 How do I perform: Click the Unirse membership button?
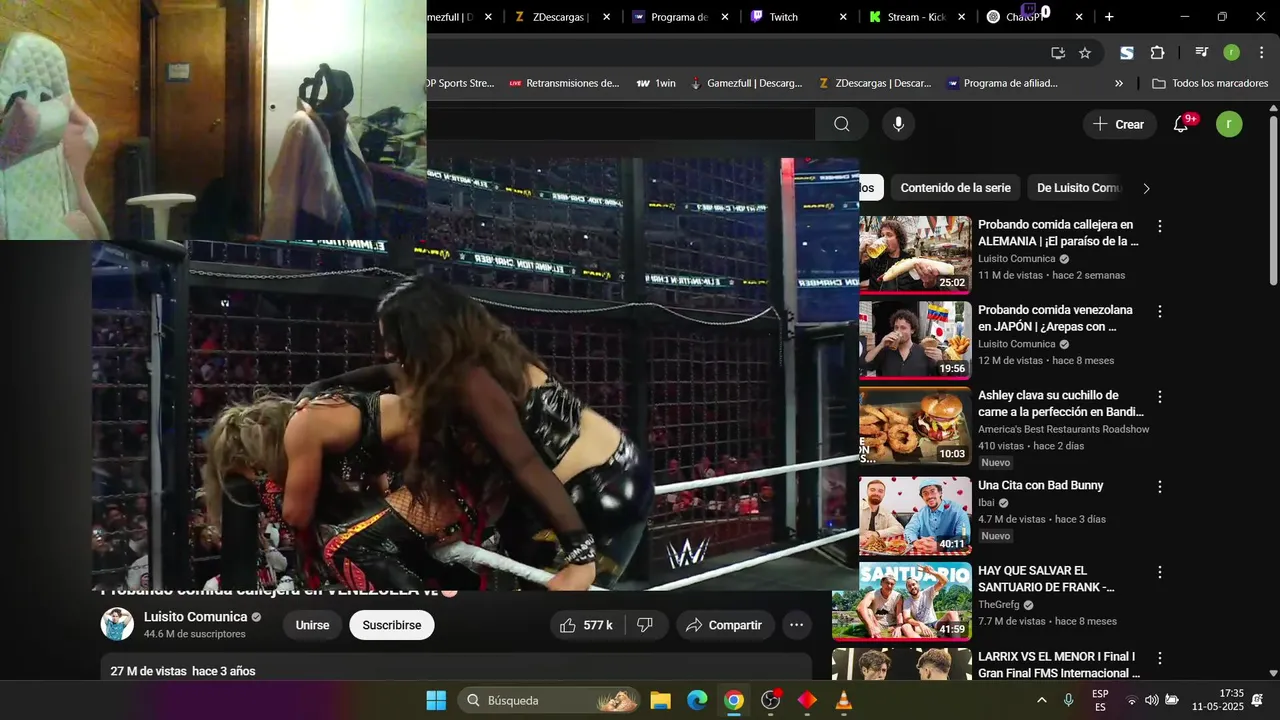point(312,625)
